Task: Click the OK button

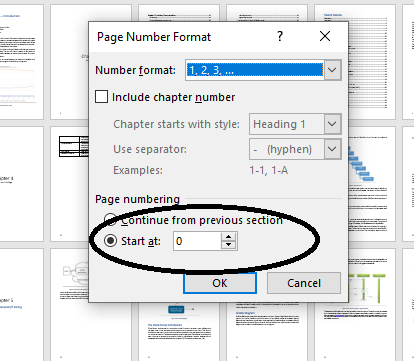Action: 220,283
